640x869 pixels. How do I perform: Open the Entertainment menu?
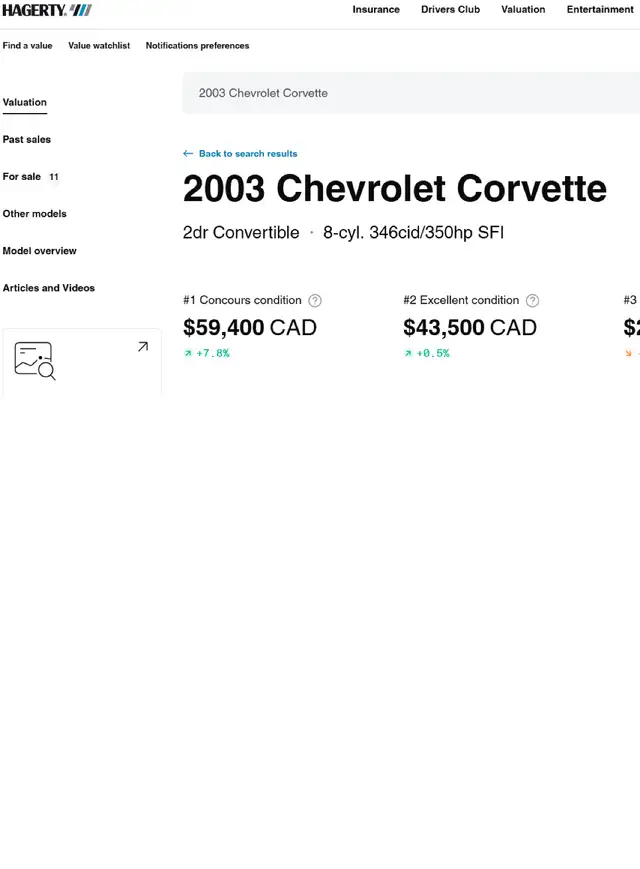pos(600,9)
